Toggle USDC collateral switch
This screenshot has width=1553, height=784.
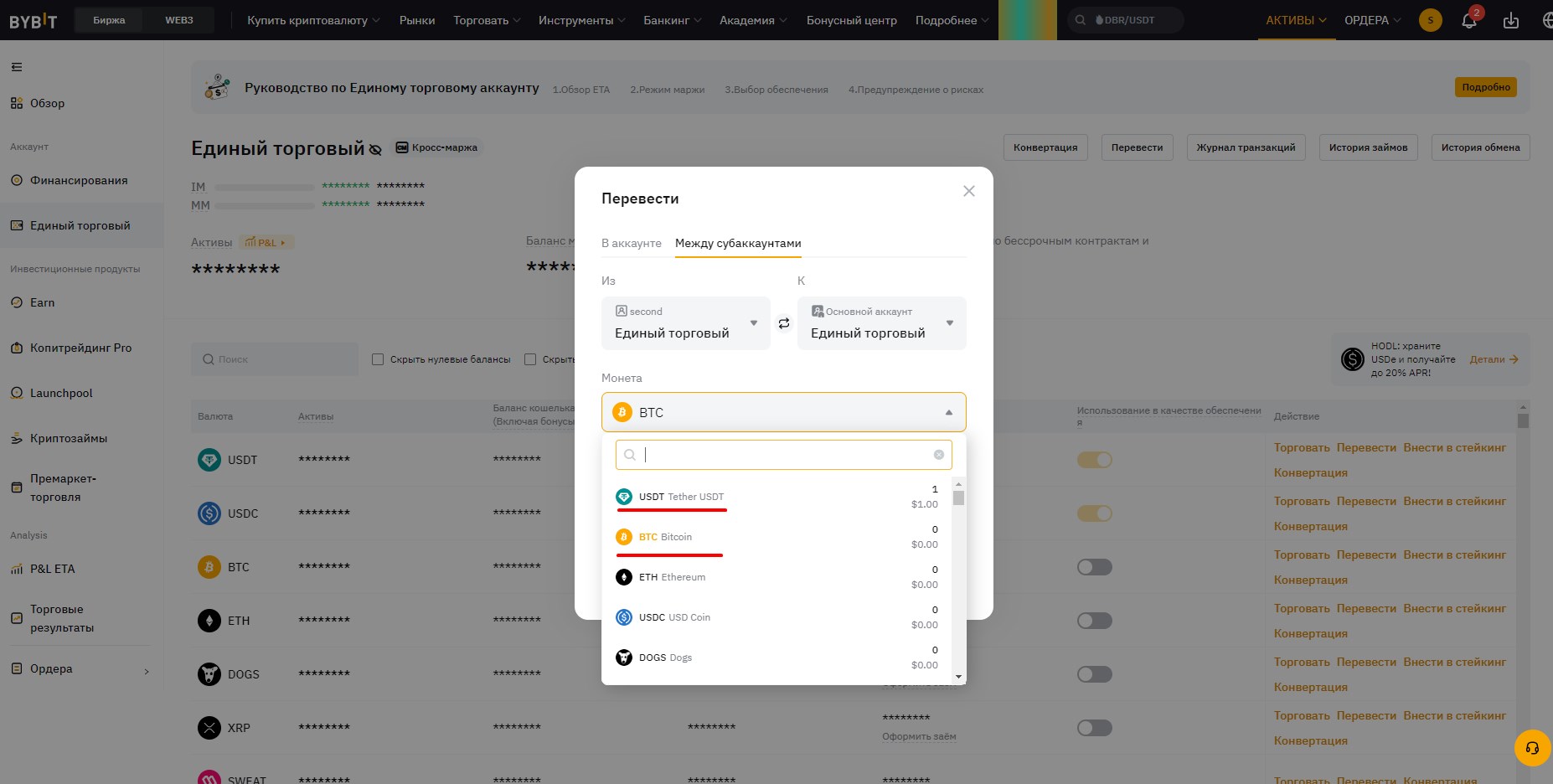[x=1095, y=513]
